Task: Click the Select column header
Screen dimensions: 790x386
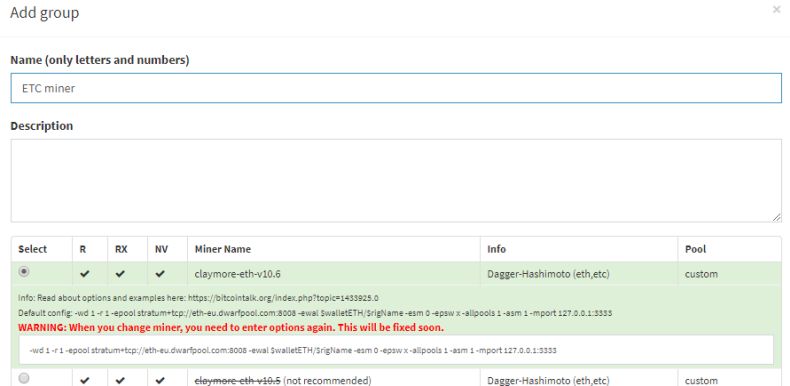Action: [x=32, y=249]
